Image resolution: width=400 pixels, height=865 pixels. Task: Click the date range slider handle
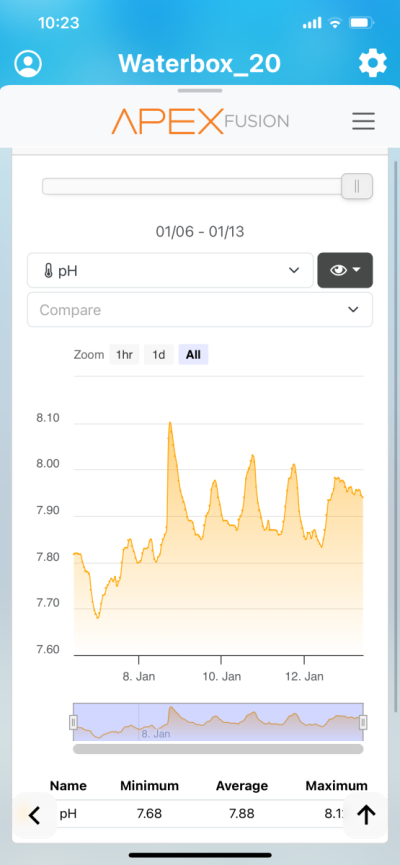(357, 186)
